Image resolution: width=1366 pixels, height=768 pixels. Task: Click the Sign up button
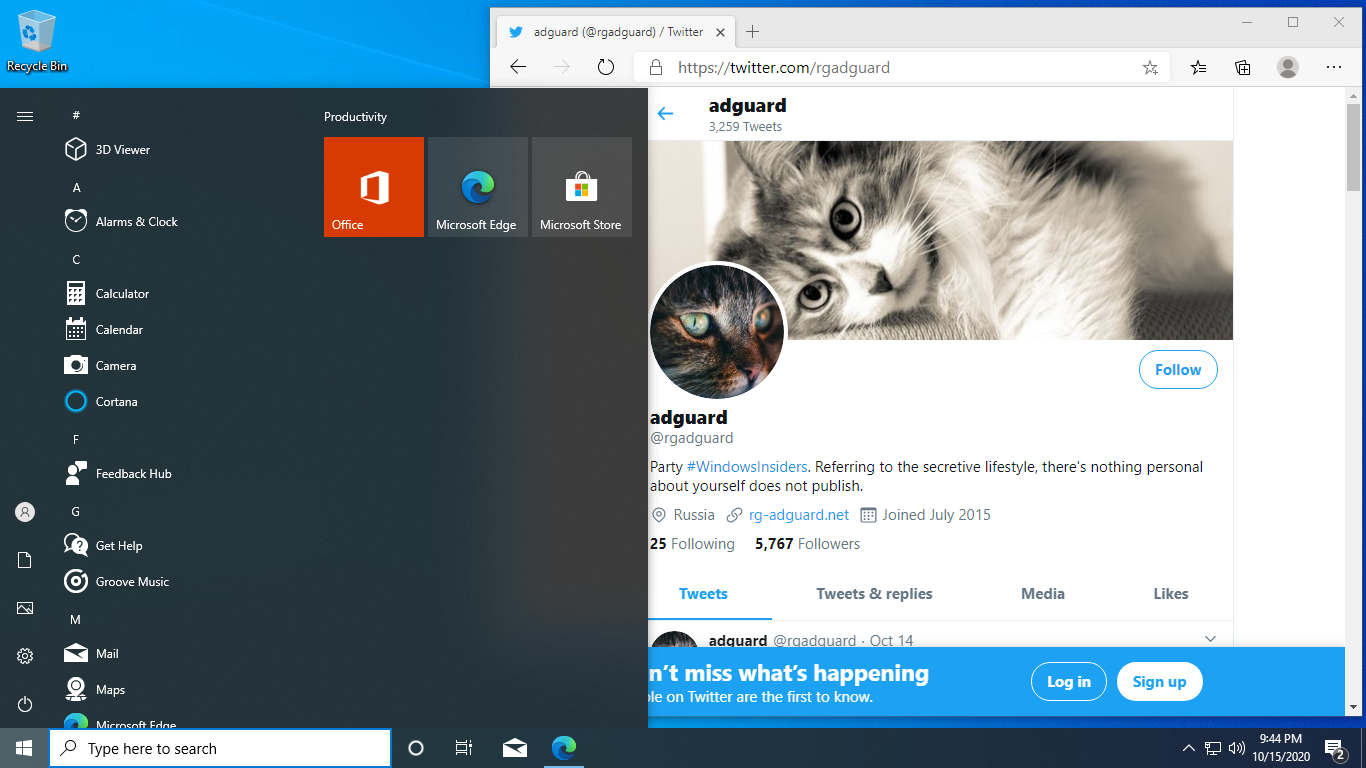(1159, 682)
